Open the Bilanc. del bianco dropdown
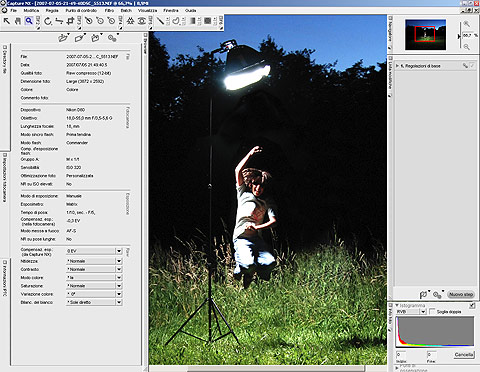This screenshot has height=372, width=480. (x=119, y=302)
